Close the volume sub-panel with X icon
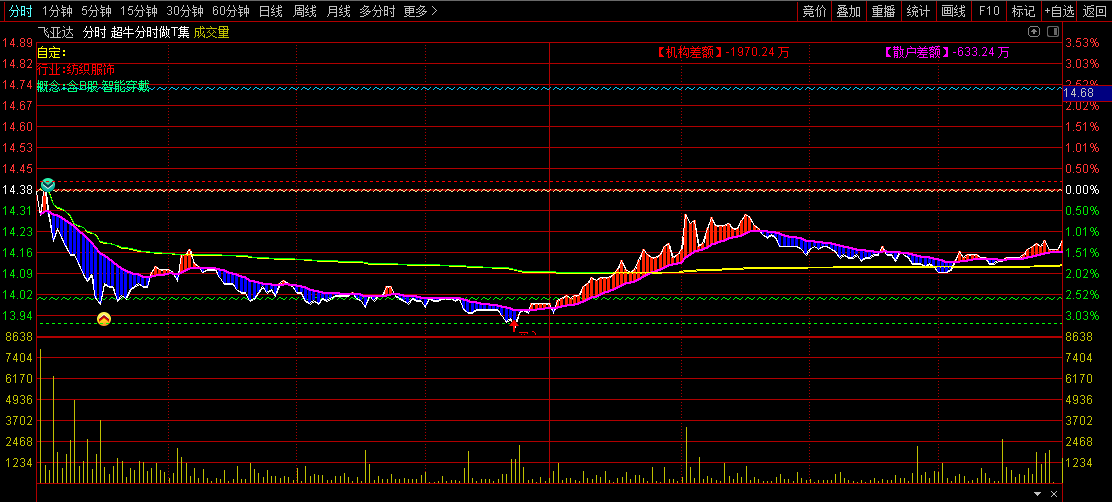Viewport: 1112px width, 502px height. pyautogui.click(x=1054, y=493)
